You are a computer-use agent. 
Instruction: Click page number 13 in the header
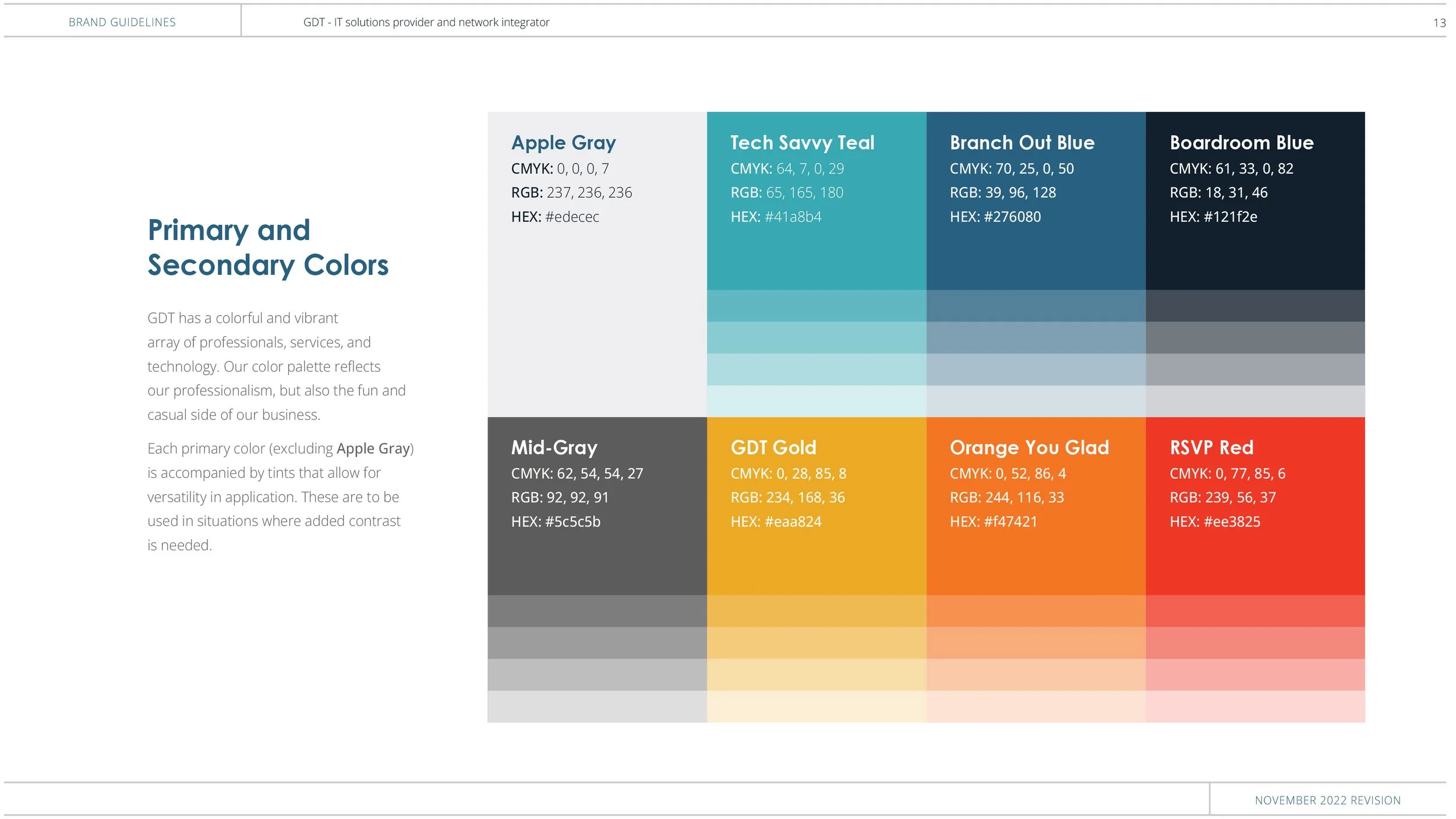pos(1439,23)
